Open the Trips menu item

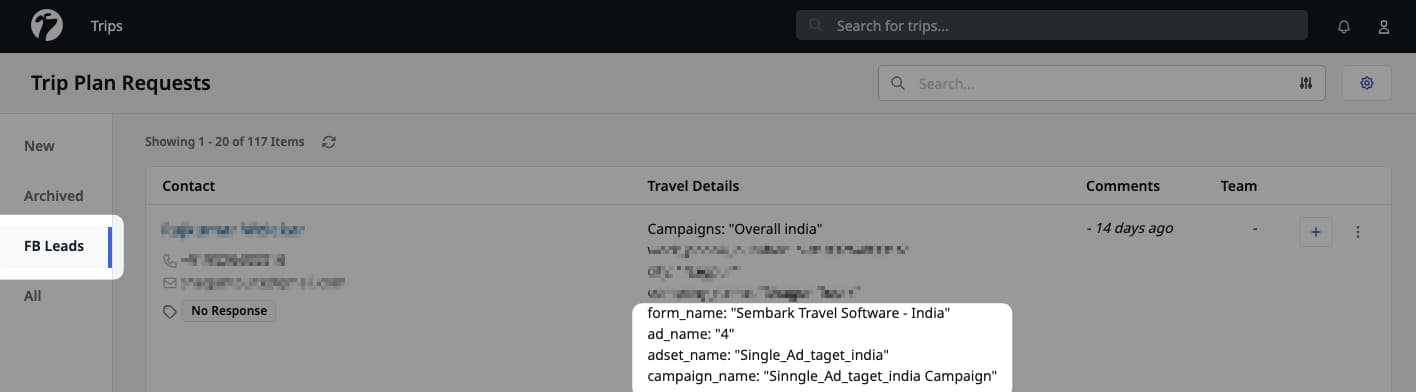pos(107,26)
